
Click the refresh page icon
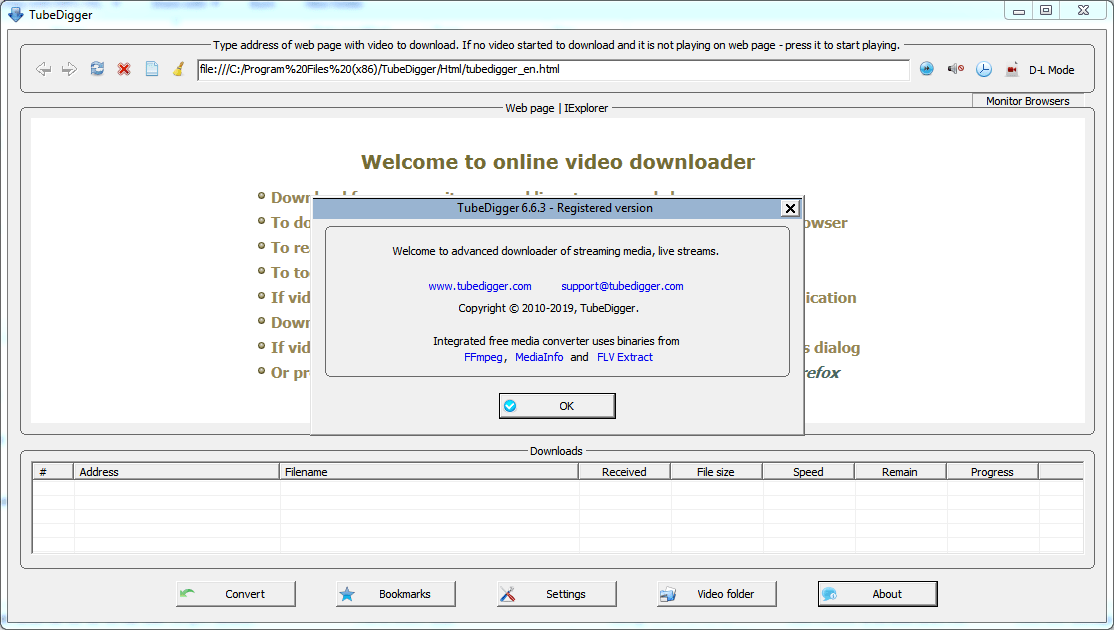(97, 69)
